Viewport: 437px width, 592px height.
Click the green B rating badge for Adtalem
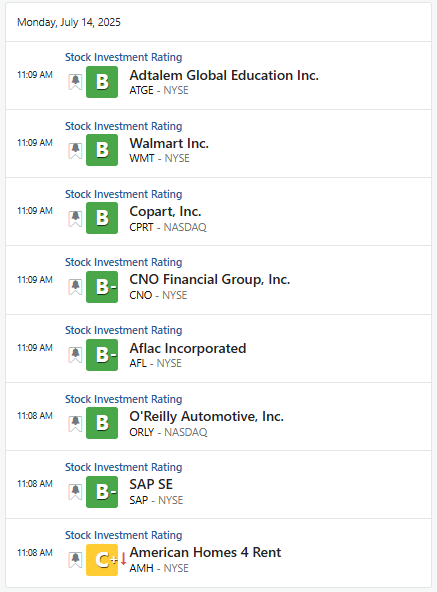click(x=102, y=82)
